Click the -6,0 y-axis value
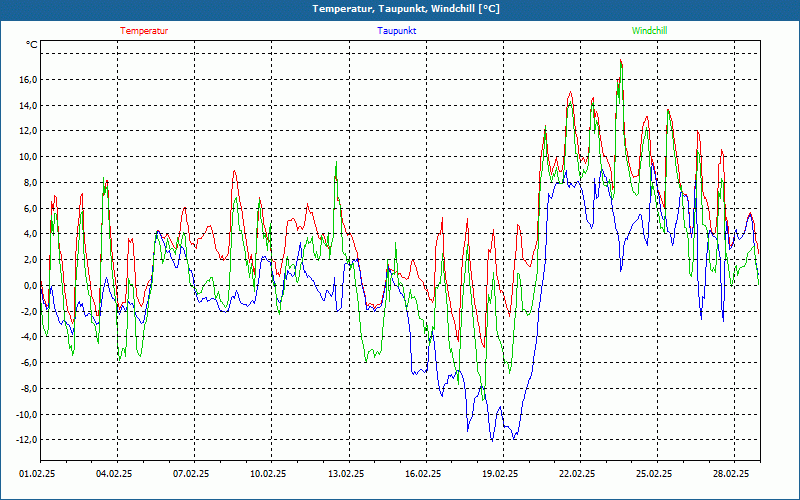This screenshot has width=800, height=500. [x=29, y=363]
